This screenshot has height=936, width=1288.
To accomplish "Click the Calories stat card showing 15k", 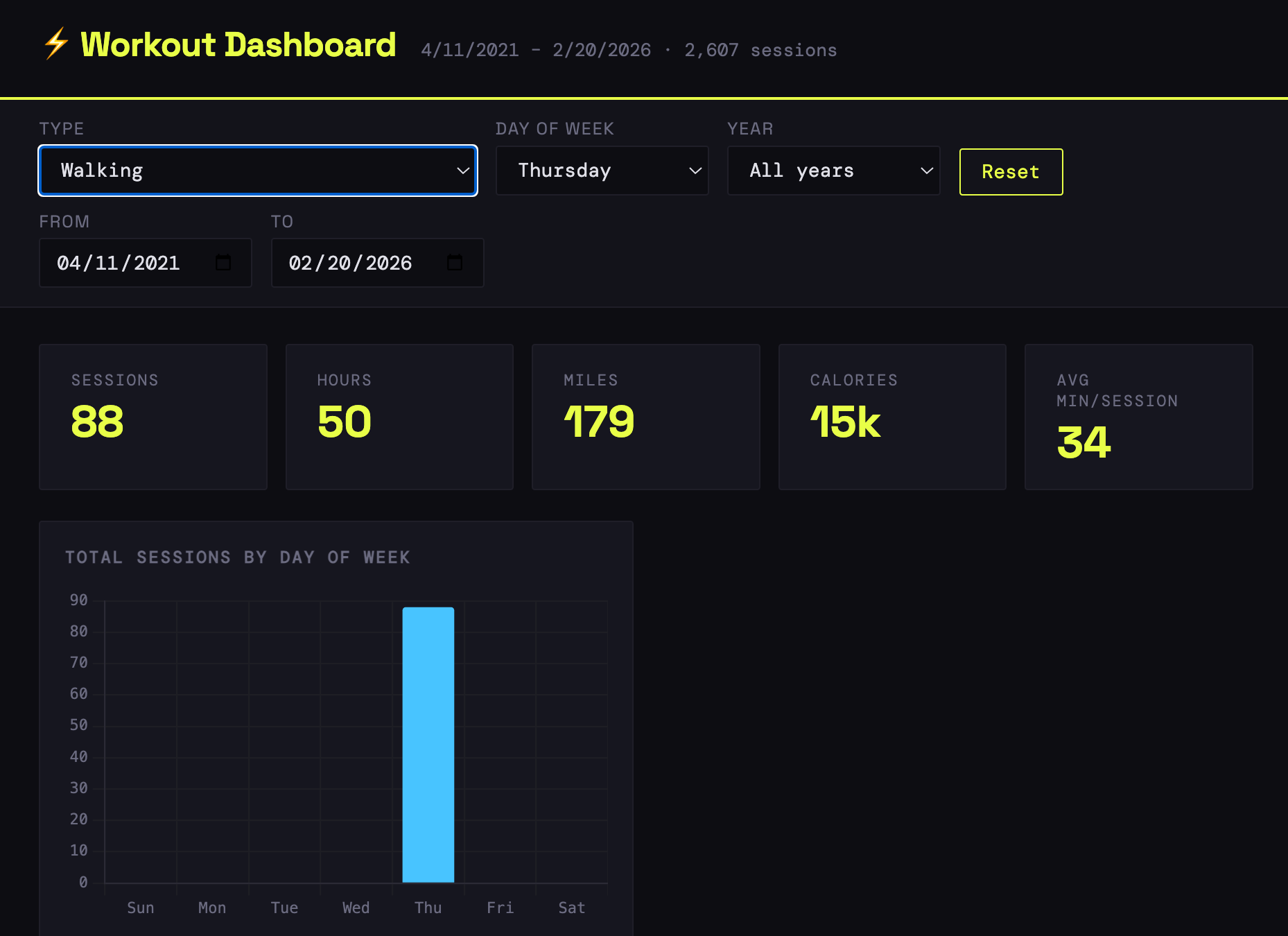I will (x=892, y=417).
